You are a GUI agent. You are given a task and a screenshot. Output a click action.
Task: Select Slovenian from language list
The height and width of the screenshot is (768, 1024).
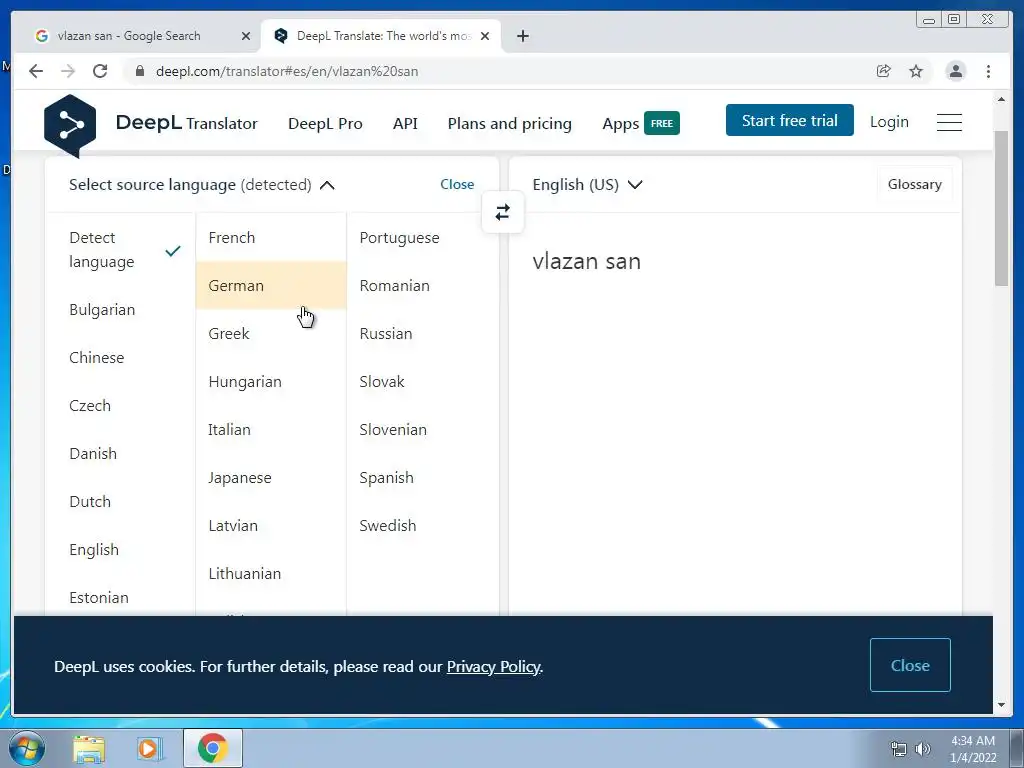point(422,430)
